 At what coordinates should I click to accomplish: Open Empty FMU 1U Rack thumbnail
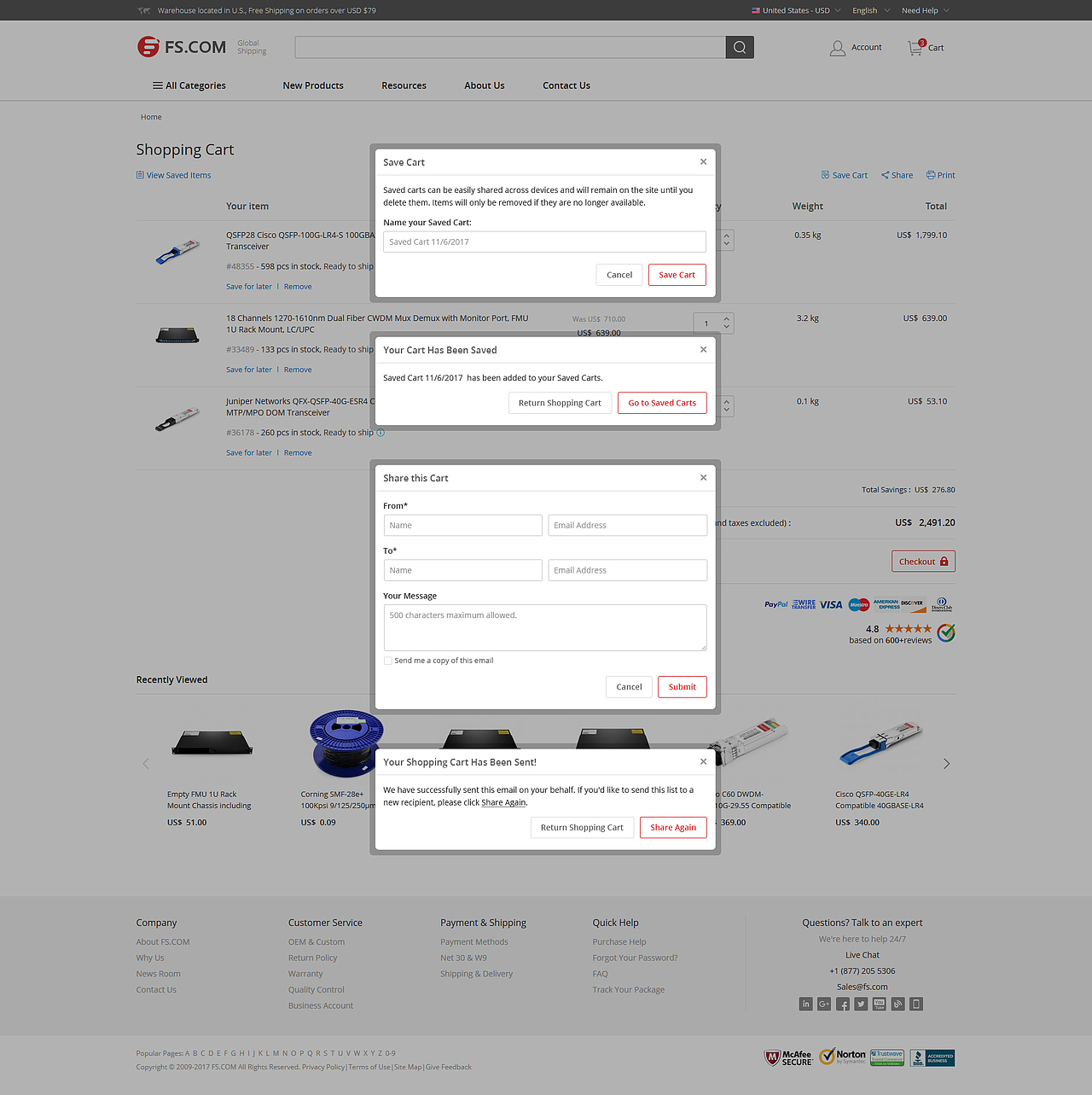pos(212,743)
